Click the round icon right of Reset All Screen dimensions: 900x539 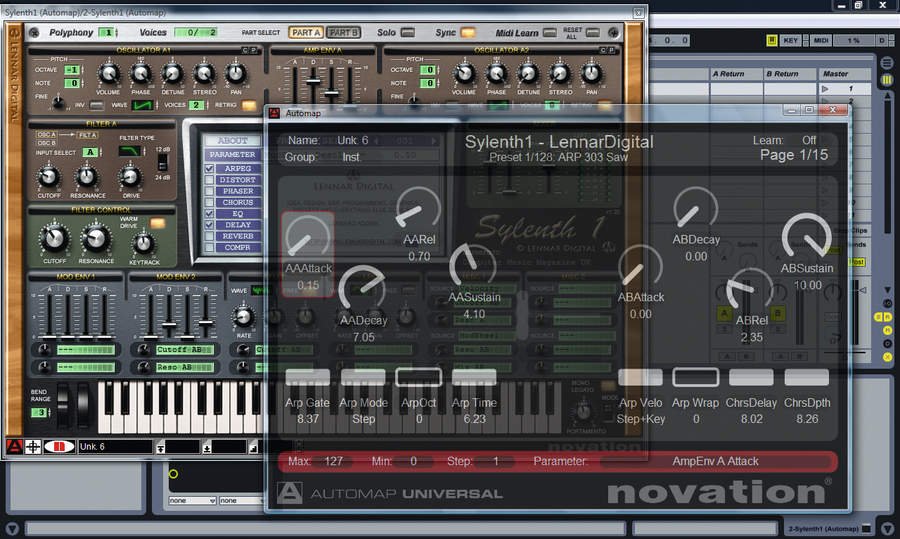[x=613, y=33]
